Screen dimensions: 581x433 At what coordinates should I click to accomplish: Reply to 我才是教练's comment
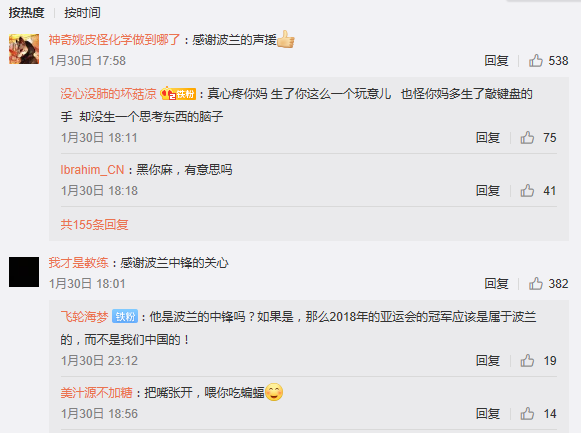[x=497, y=283]
